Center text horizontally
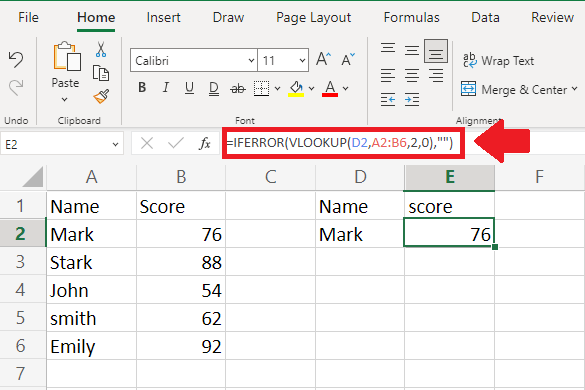585x390 pixels. [412, 76]
